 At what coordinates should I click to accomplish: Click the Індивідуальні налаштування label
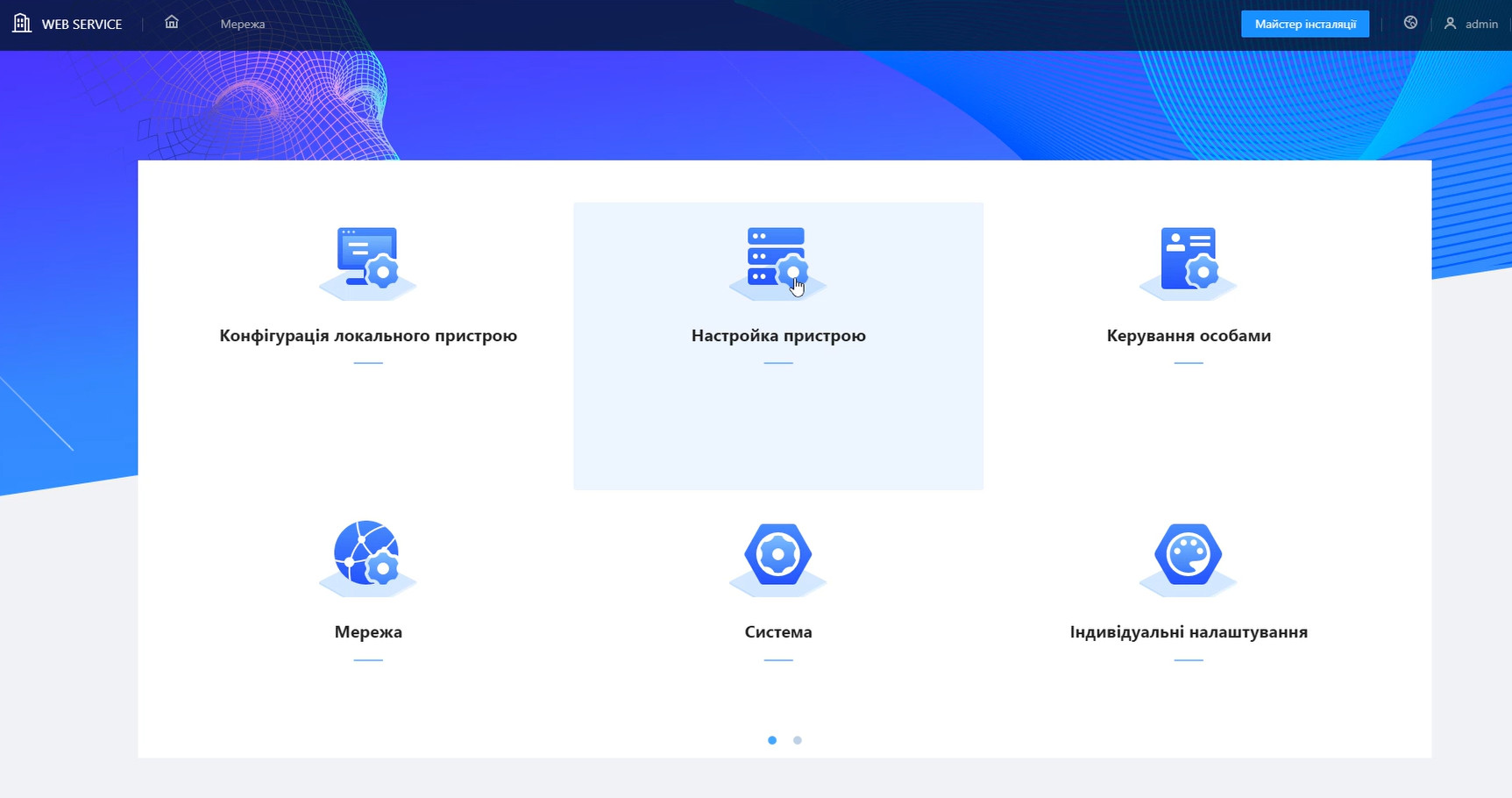click(x=1188, y=632)
